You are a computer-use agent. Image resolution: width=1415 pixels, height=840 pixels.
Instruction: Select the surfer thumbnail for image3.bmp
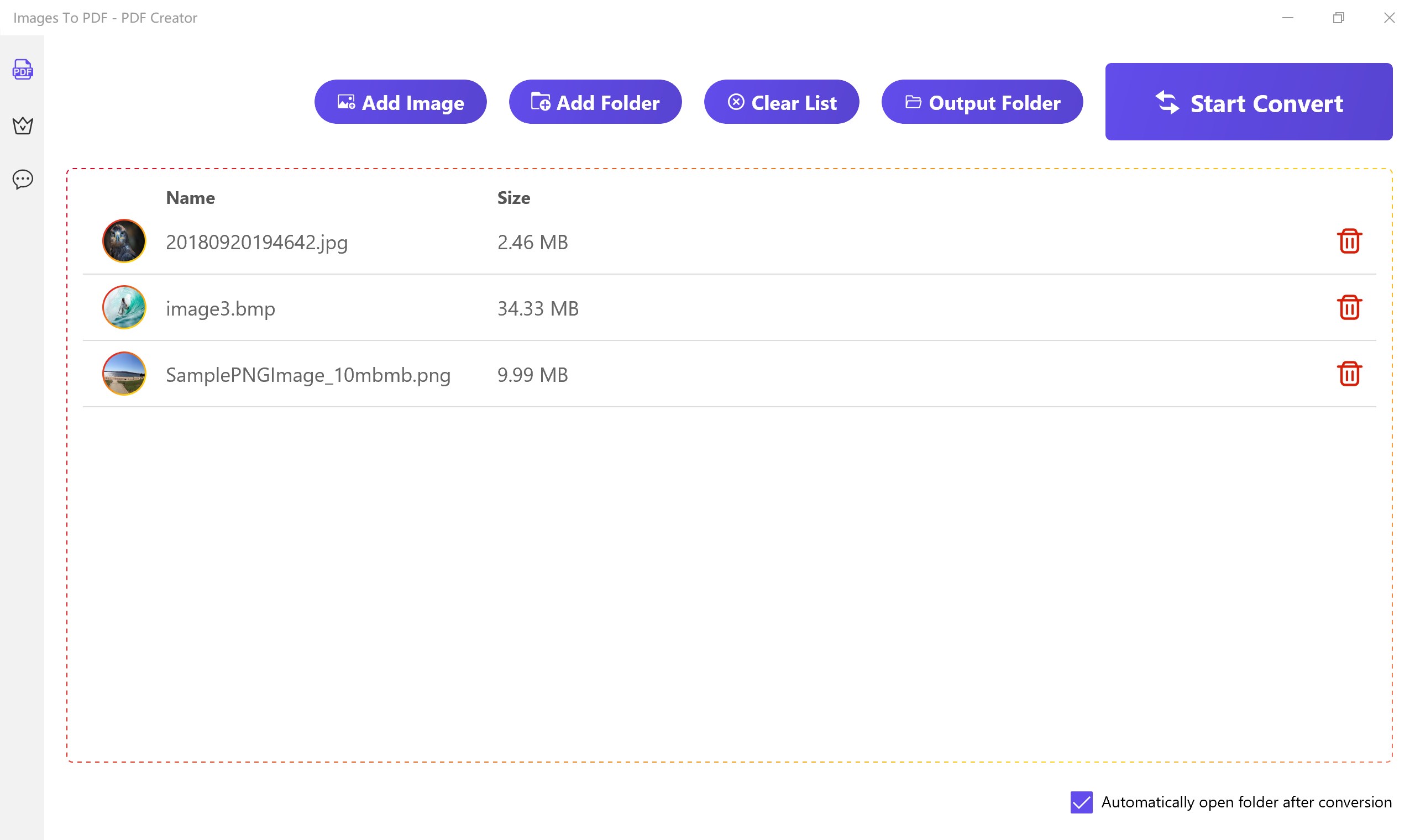point(124,307)
